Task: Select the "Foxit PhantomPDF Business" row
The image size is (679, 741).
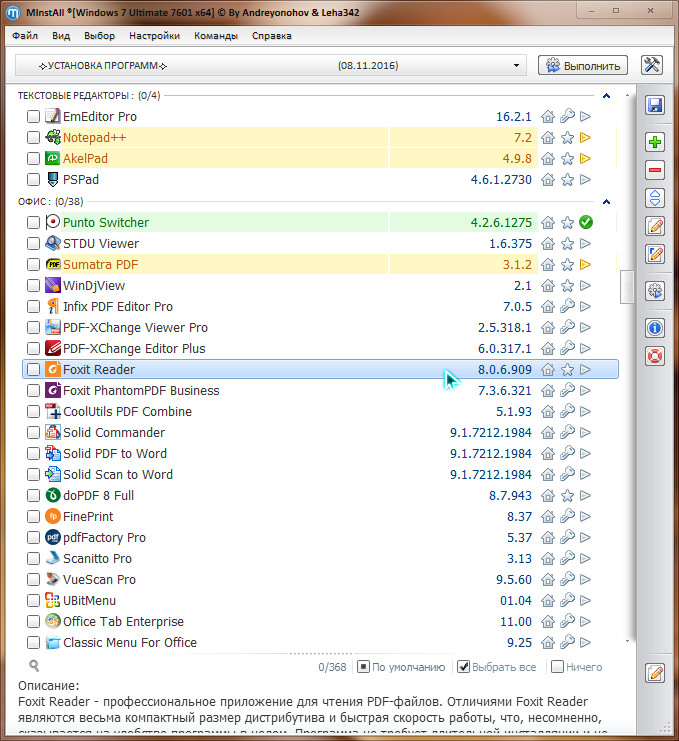Action: click(320, 390)
